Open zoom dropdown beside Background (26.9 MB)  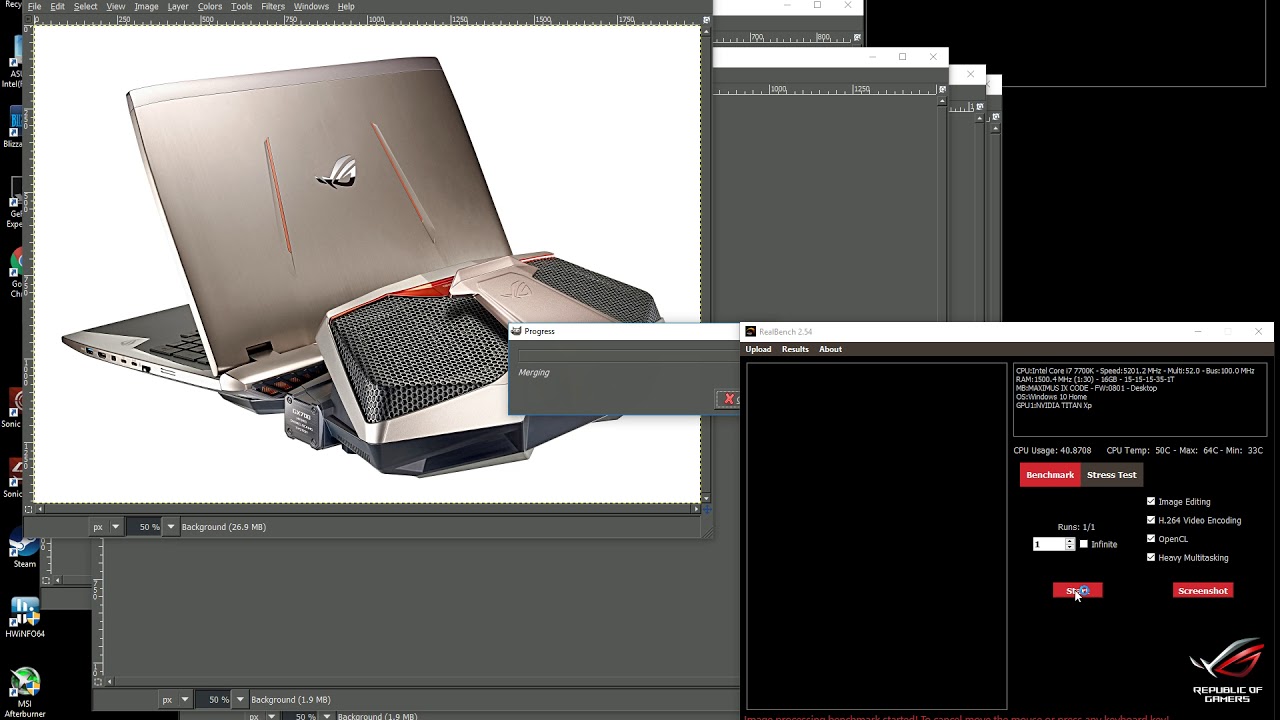point(171,527)
